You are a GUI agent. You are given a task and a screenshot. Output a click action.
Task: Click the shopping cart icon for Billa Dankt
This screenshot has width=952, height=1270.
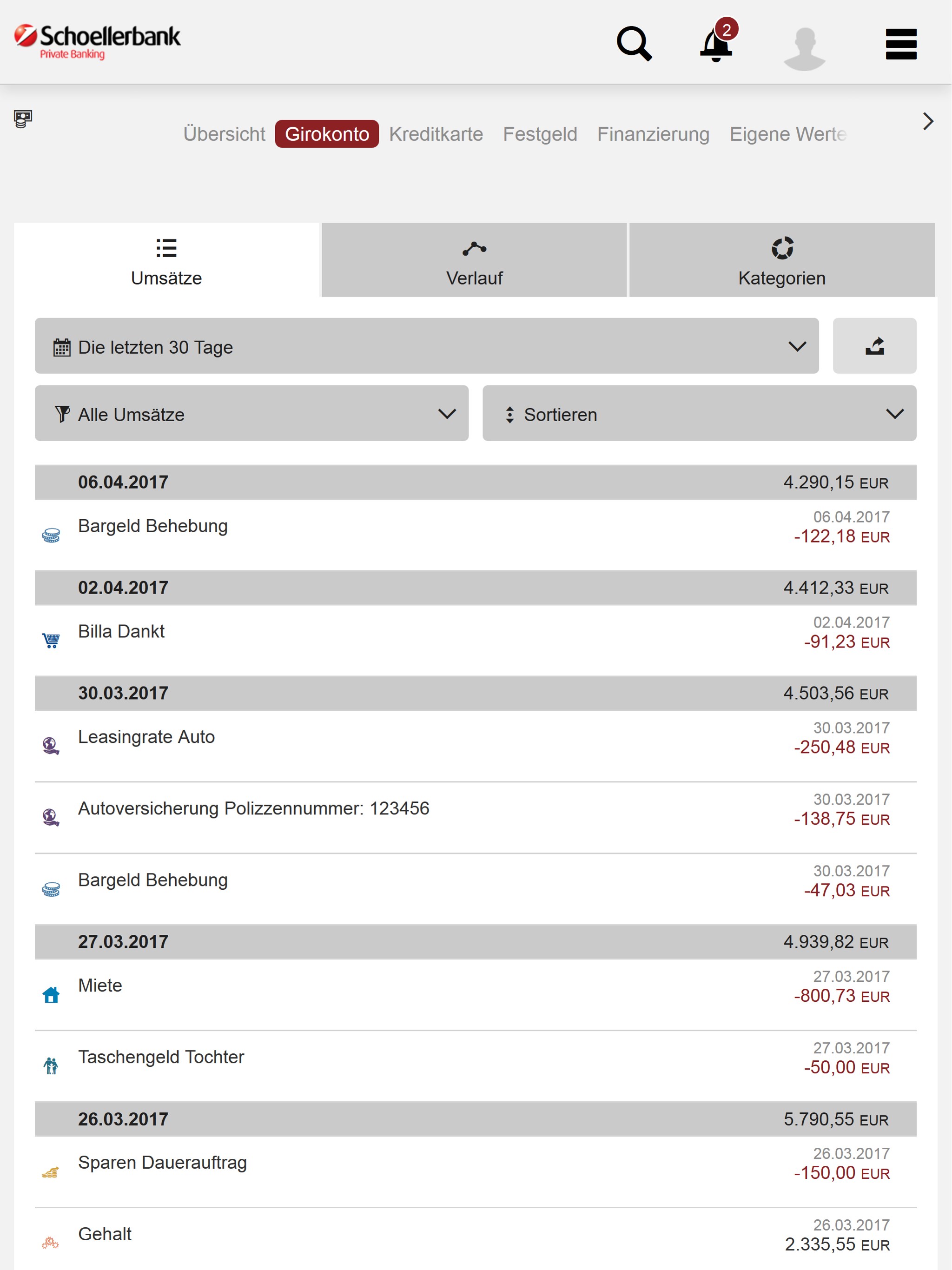pyautogui.click(x=51, y=640)
